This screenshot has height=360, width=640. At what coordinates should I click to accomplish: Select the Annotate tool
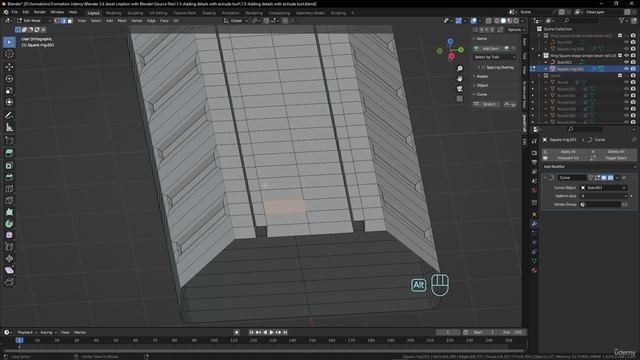[9, 116]
